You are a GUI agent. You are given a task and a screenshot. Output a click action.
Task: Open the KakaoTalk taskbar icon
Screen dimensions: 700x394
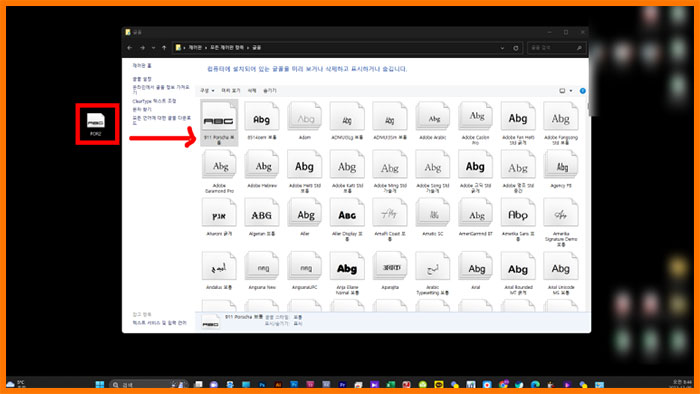click(x=439, y=384)
